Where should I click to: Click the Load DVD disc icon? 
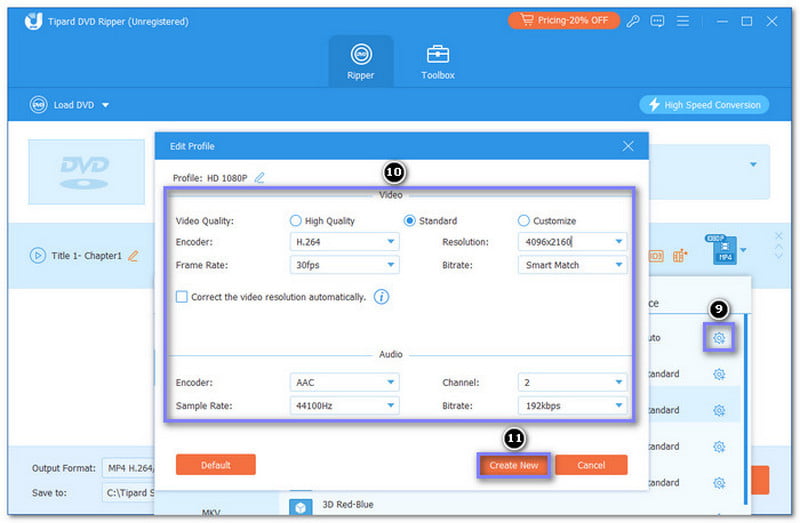pos(38,105)
